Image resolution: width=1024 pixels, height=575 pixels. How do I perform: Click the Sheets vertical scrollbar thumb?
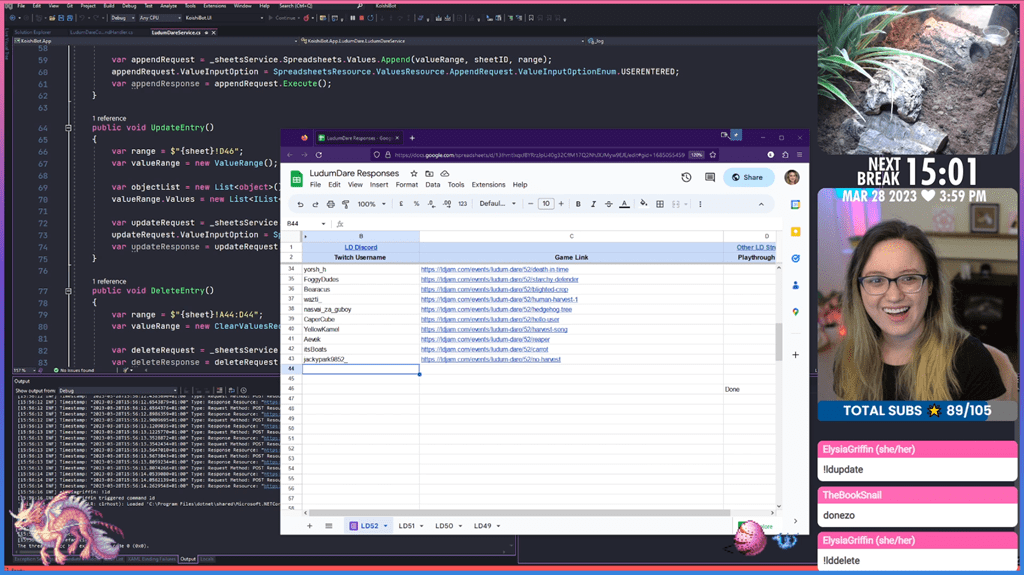[x=778, y=341]
